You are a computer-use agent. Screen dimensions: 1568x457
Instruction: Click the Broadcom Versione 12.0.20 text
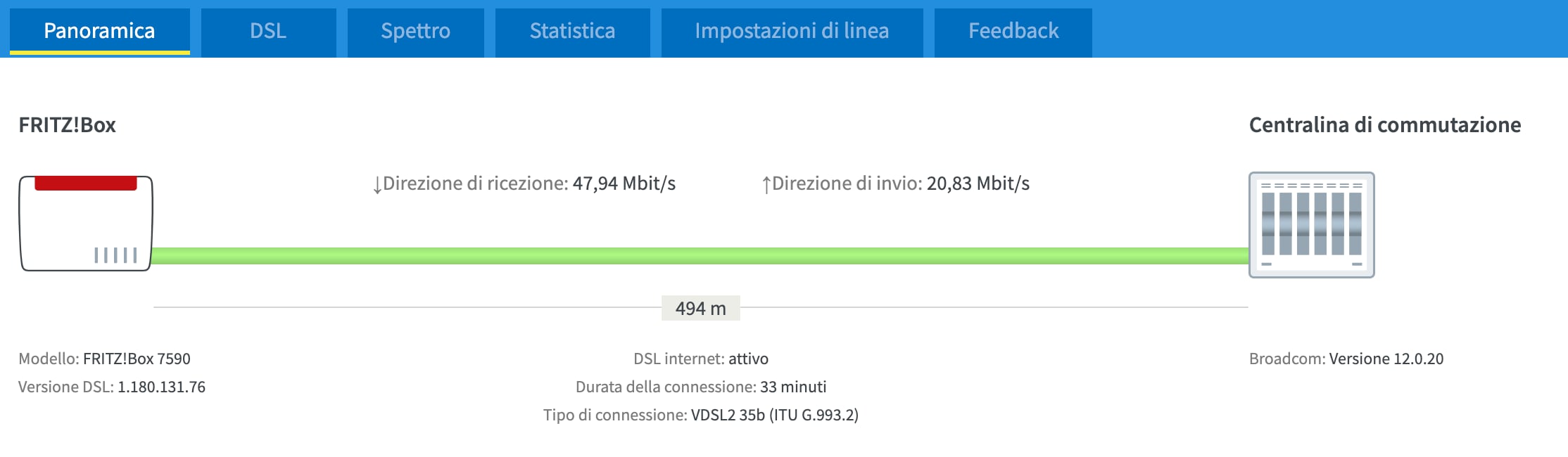[x=1346, y=359]
